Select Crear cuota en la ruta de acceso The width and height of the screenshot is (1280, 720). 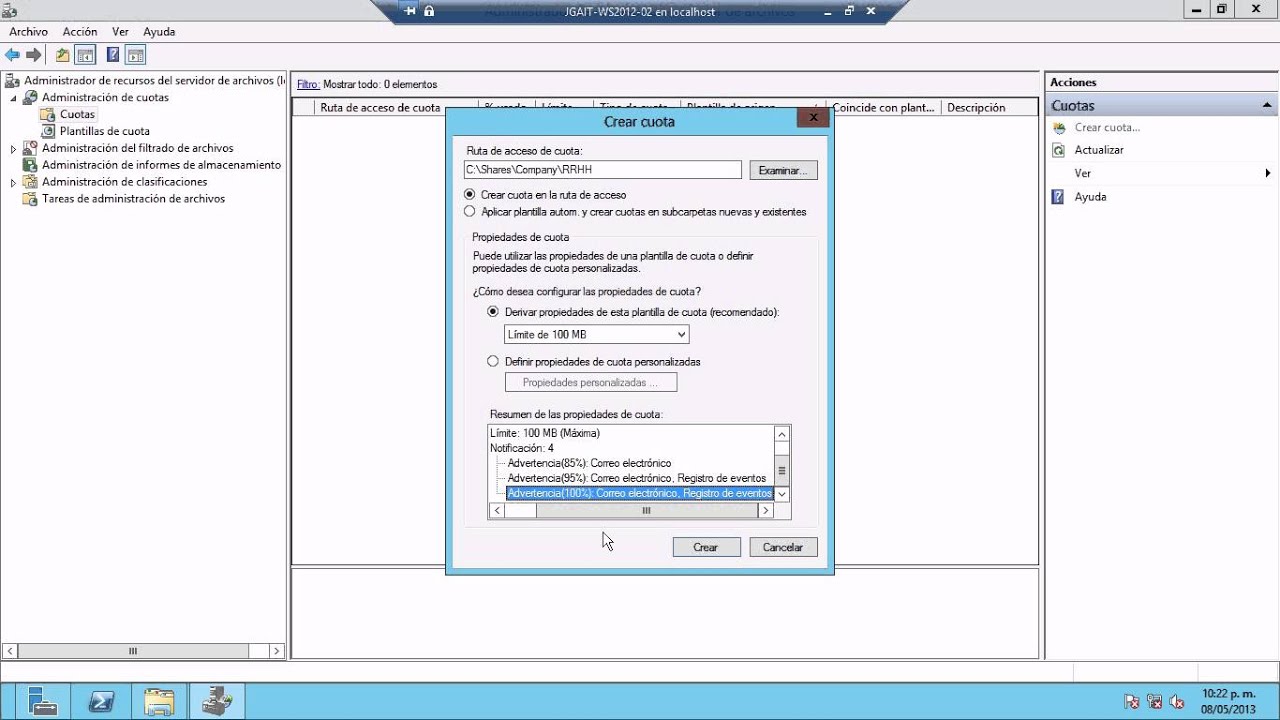point(470,195)
